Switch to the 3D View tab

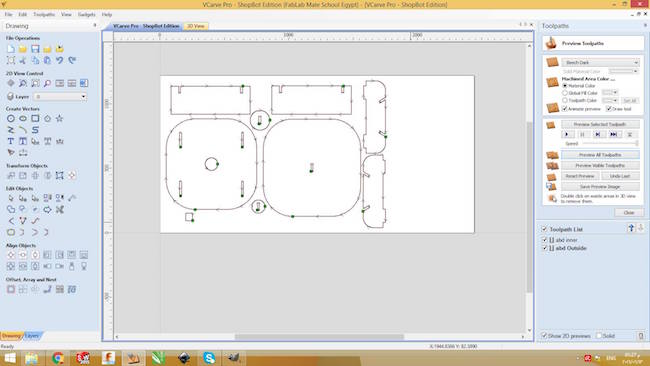point(196,26)
